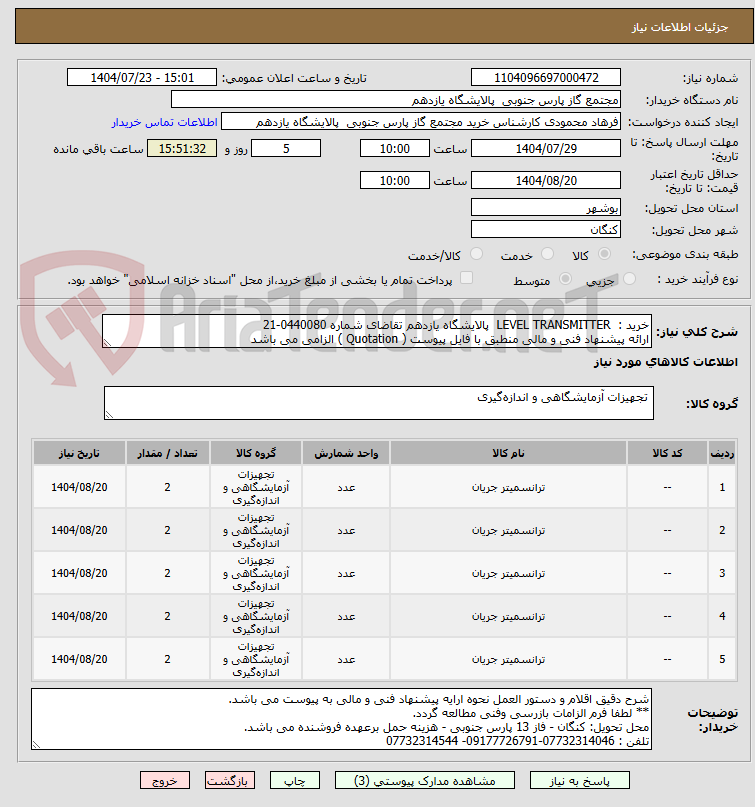755x807 pixels.
Task: Click the ایجاد کننده درخواست field
Action: click(x=420, y=122)
